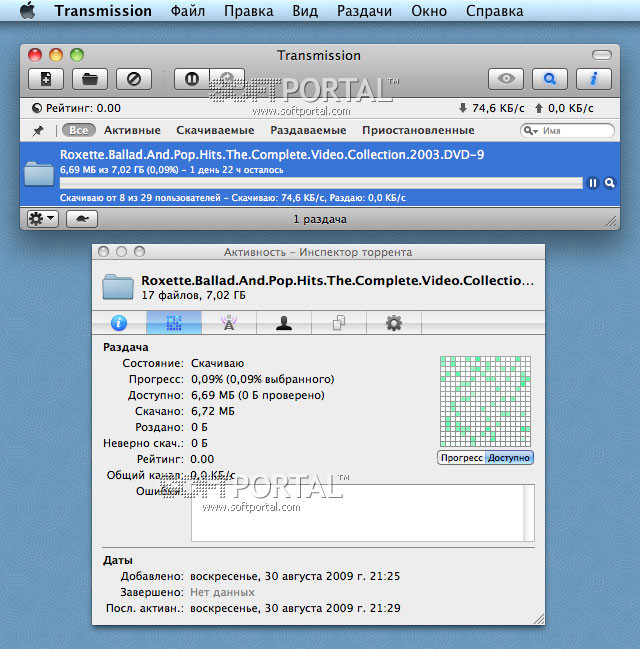Switch to the Peers inspector tab
Image resolution: width=640 pixels, height=649 pixels.
(x=284, y=322)
